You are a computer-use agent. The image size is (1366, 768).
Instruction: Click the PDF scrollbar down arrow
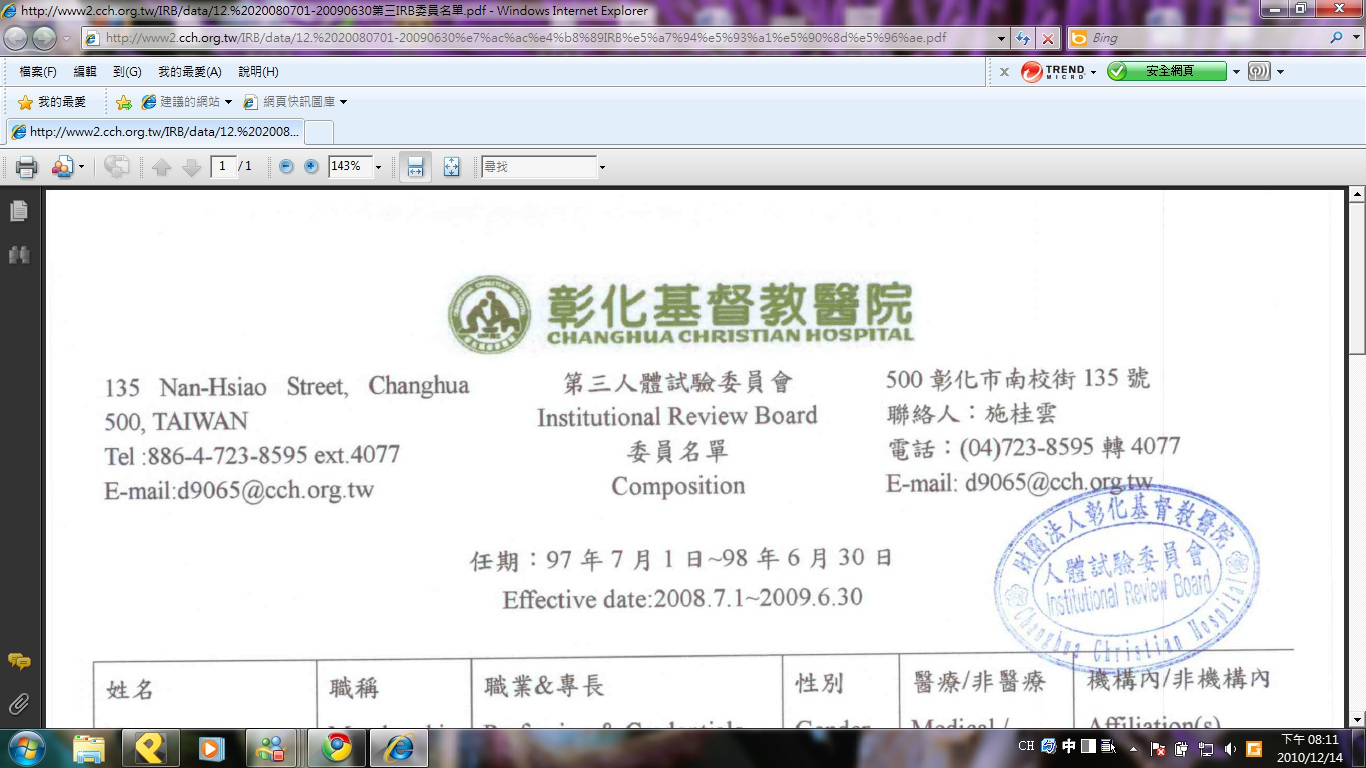pos(1357,719)
